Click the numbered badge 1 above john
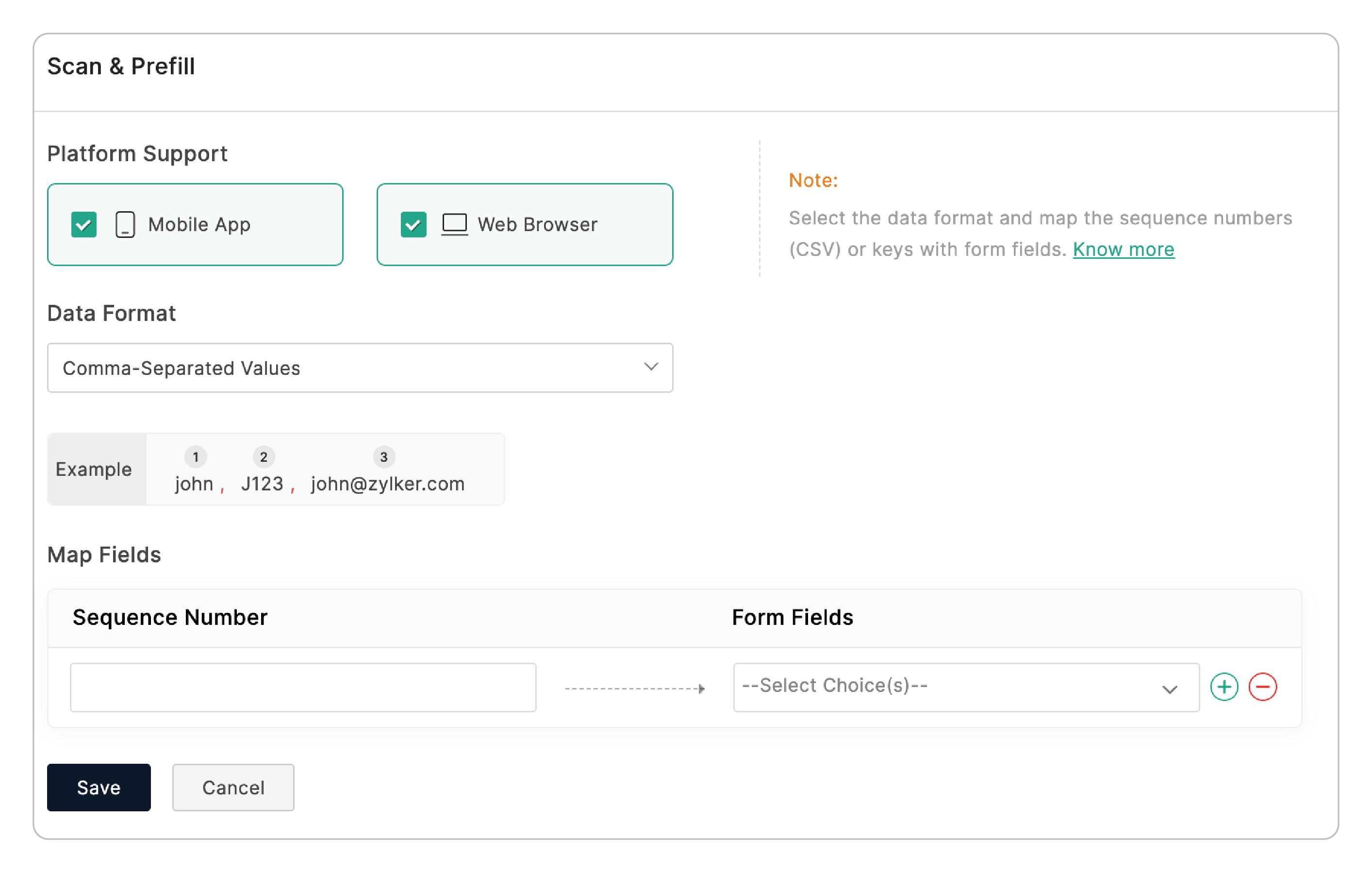Viewport: 1372px width, 873px height. point(196,456)
